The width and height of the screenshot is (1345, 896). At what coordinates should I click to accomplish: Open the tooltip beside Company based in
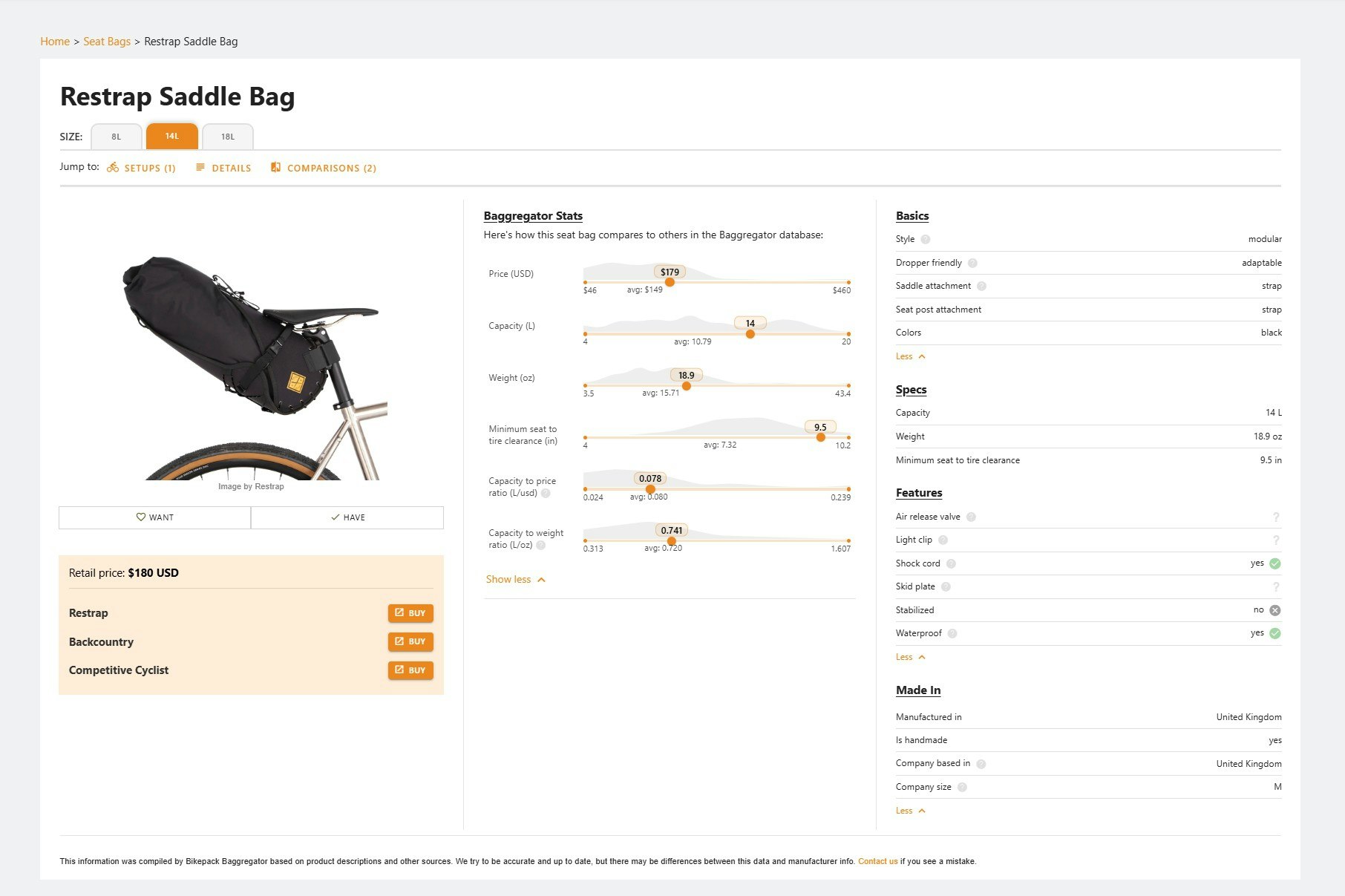981,763
